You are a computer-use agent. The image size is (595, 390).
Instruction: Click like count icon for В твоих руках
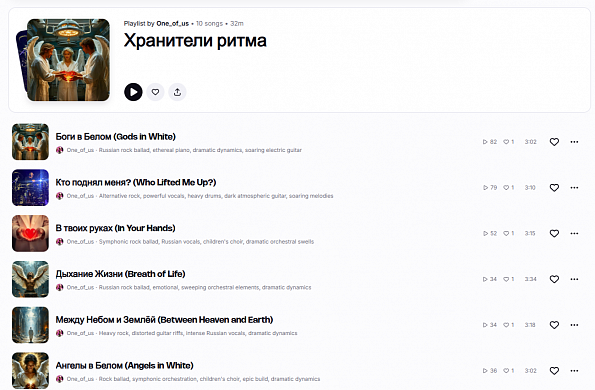(506, 233)
